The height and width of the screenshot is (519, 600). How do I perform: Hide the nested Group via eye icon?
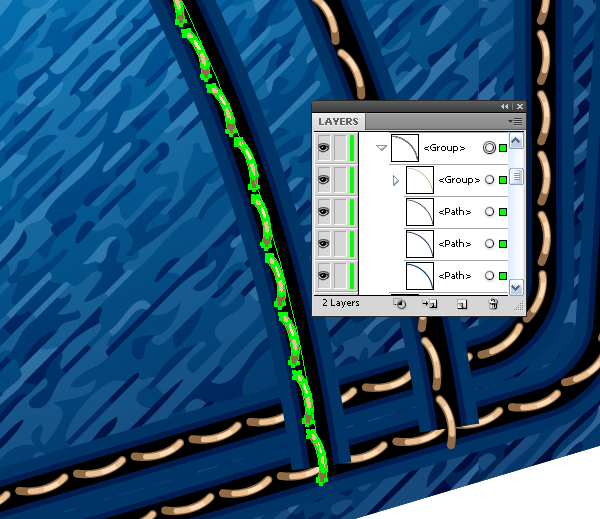[x=324, y=180]
